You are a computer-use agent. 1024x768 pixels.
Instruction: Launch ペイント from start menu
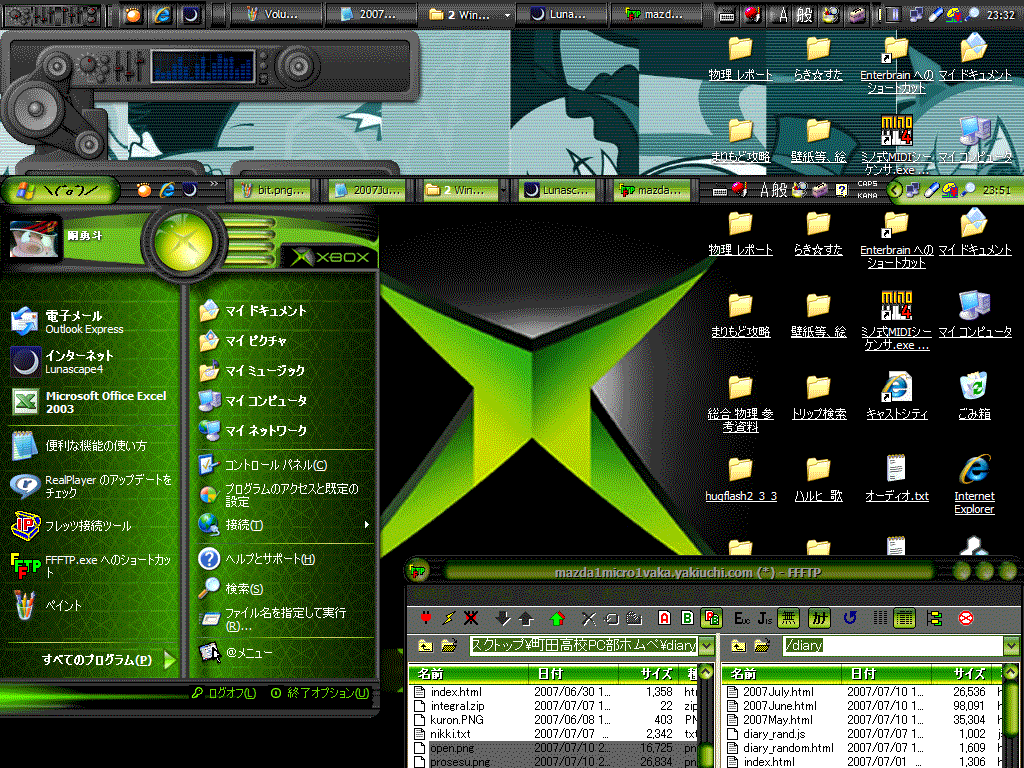pyautogui.click(x=91, y=605)
